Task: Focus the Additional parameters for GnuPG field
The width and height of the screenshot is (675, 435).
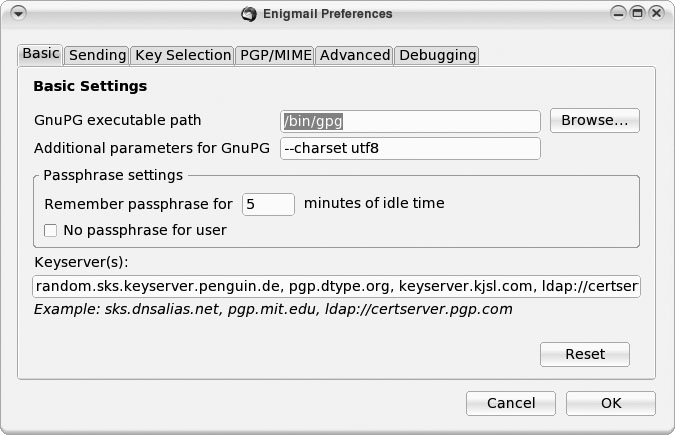Action: pyautogui.click(x=410, y=149)
